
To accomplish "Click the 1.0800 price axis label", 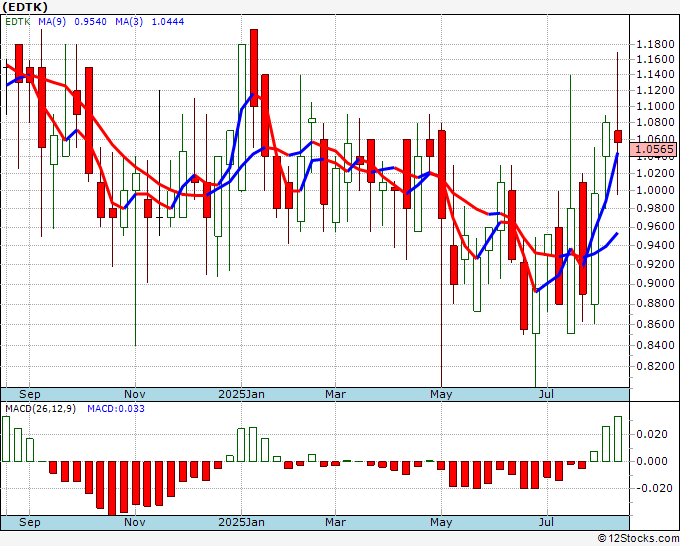I will (655, 122).
